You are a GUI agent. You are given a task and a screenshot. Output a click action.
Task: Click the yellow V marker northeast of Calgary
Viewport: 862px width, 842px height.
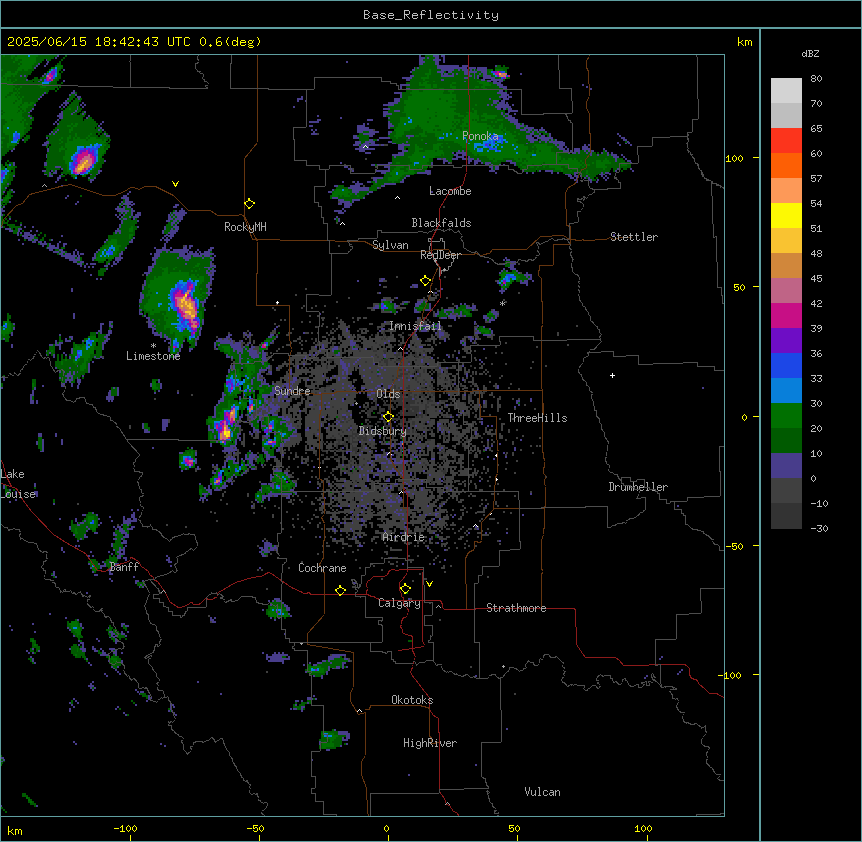point(429,584)
